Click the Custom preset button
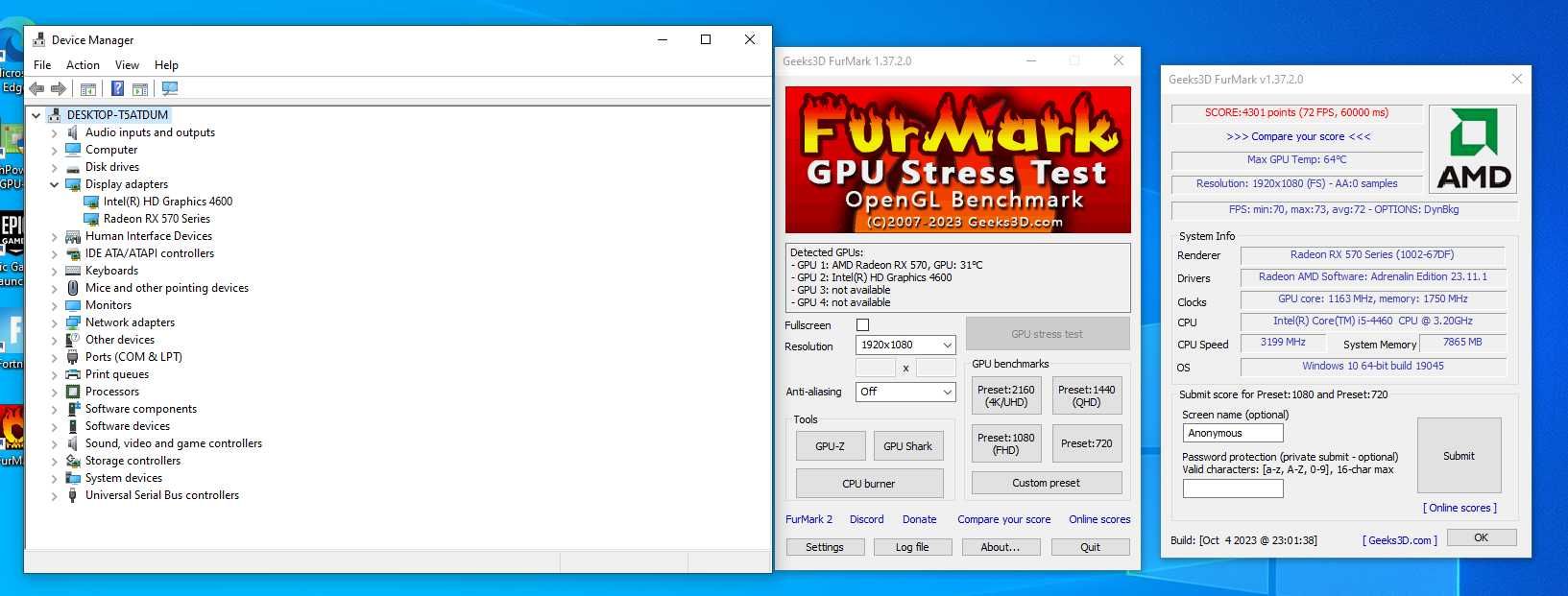This screenshot has width=1568, height=596. click(1047, 483)
